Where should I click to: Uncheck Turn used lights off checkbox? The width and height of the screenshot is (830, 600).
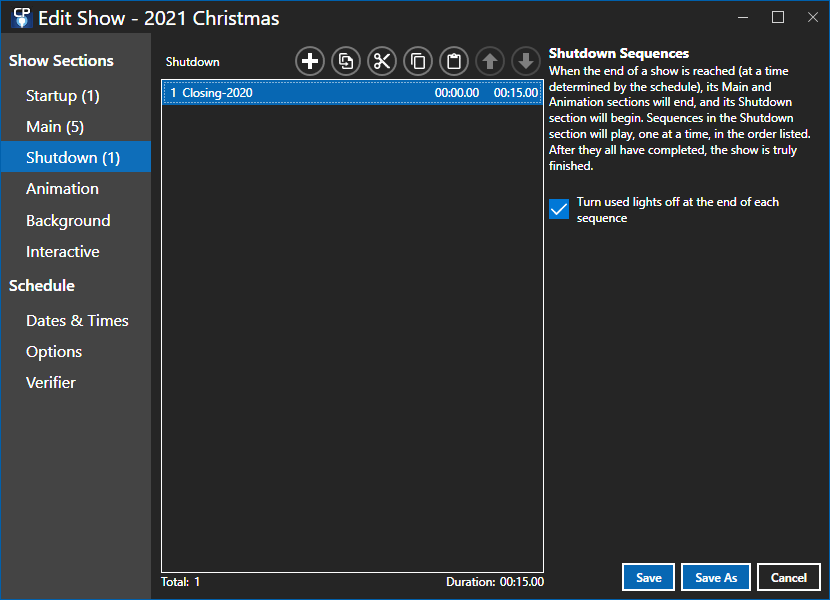click(559, 209)
